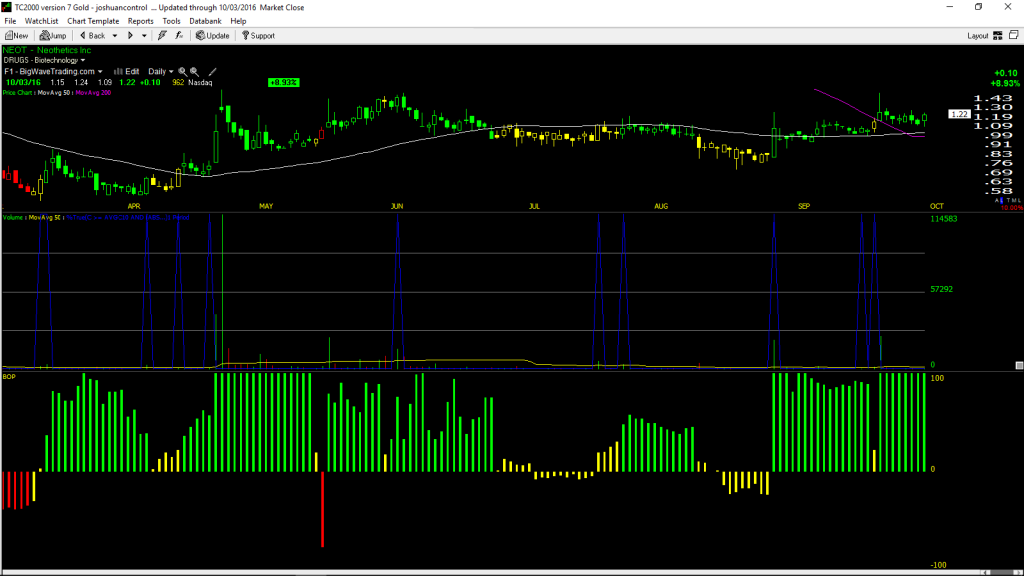This screenshot has height=576, width=1024.
Task: Click the Nasdaq exchange label
Action: tap(200, 83)
